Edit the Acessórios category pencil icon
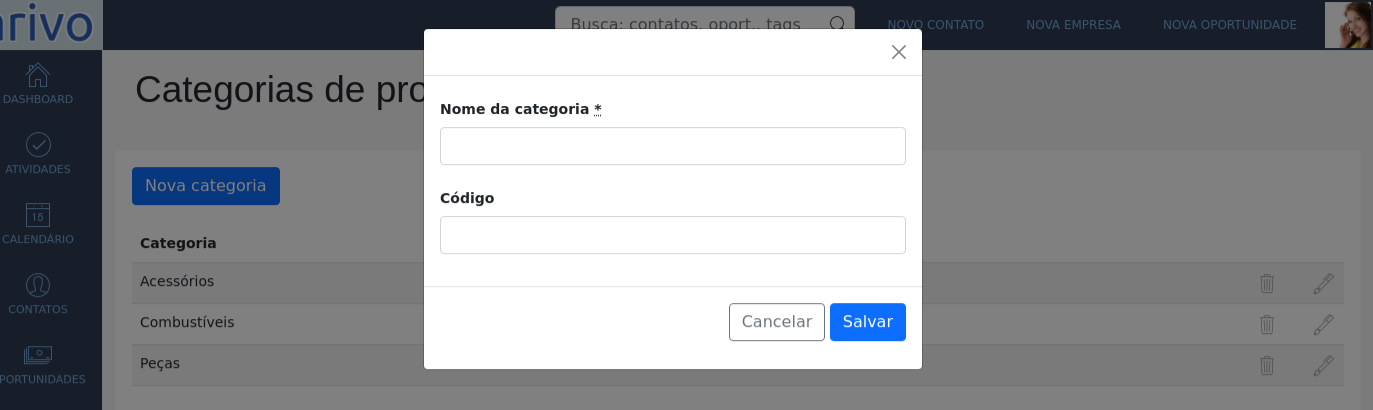This screenshot has width=1373, height=410. [x=1323, y=283]
